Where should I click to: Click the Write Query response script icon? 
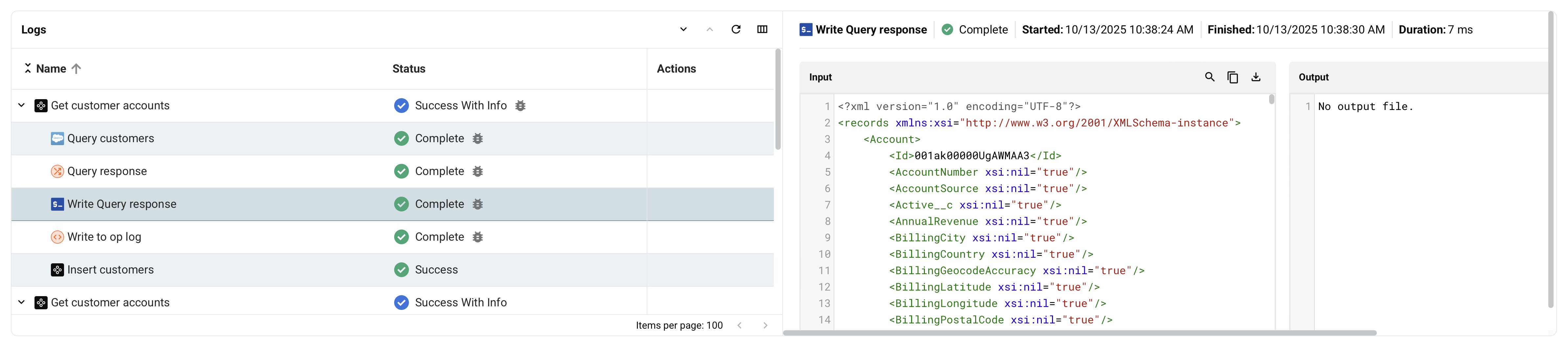[57, 204]
